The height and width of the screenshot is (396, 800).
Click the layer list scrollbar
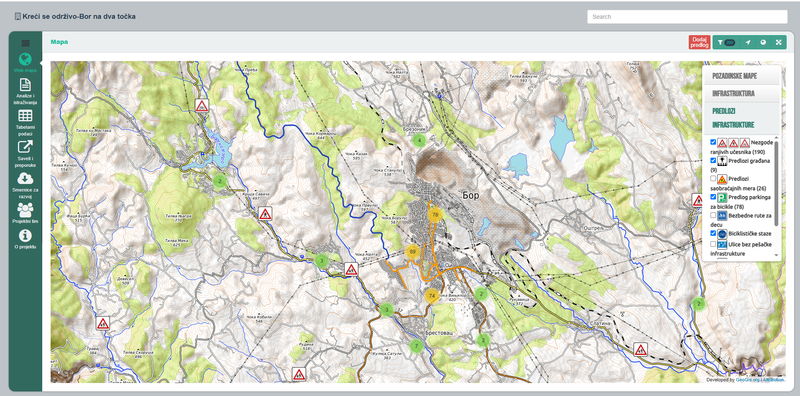776,184
